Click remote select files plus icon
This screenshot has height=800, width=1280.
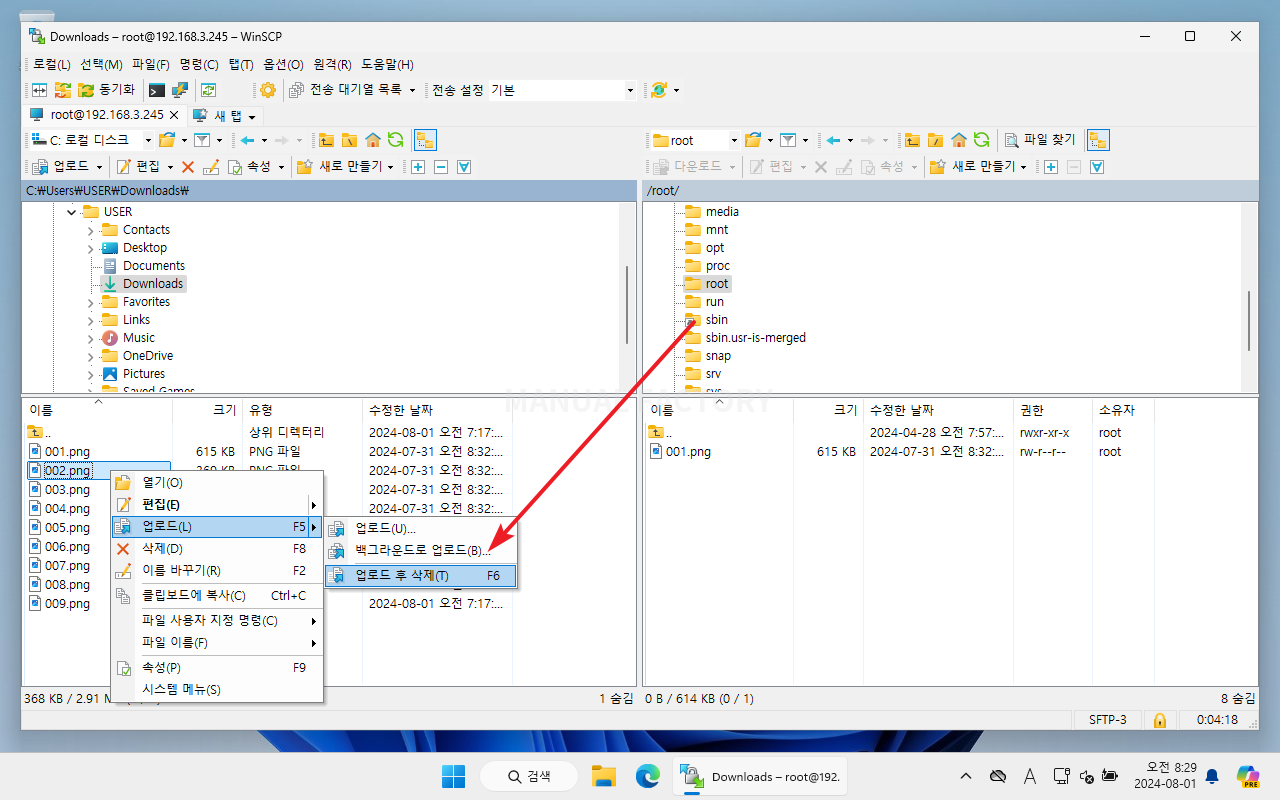click(x=1051, y=166)
